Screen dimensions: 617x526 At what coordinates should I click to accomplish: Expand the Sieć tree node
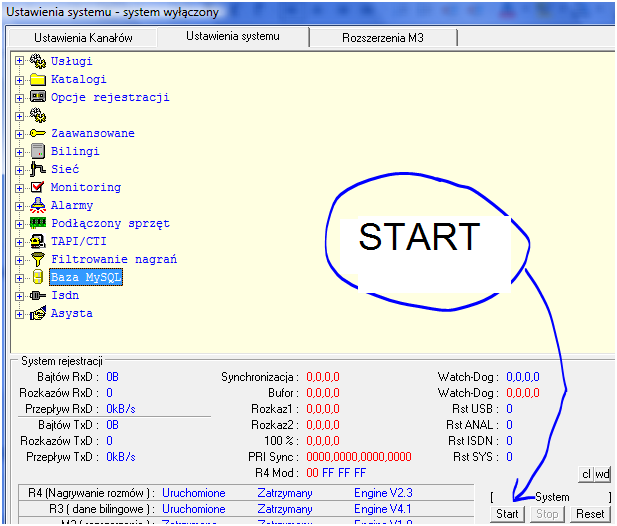pos(19,170)
